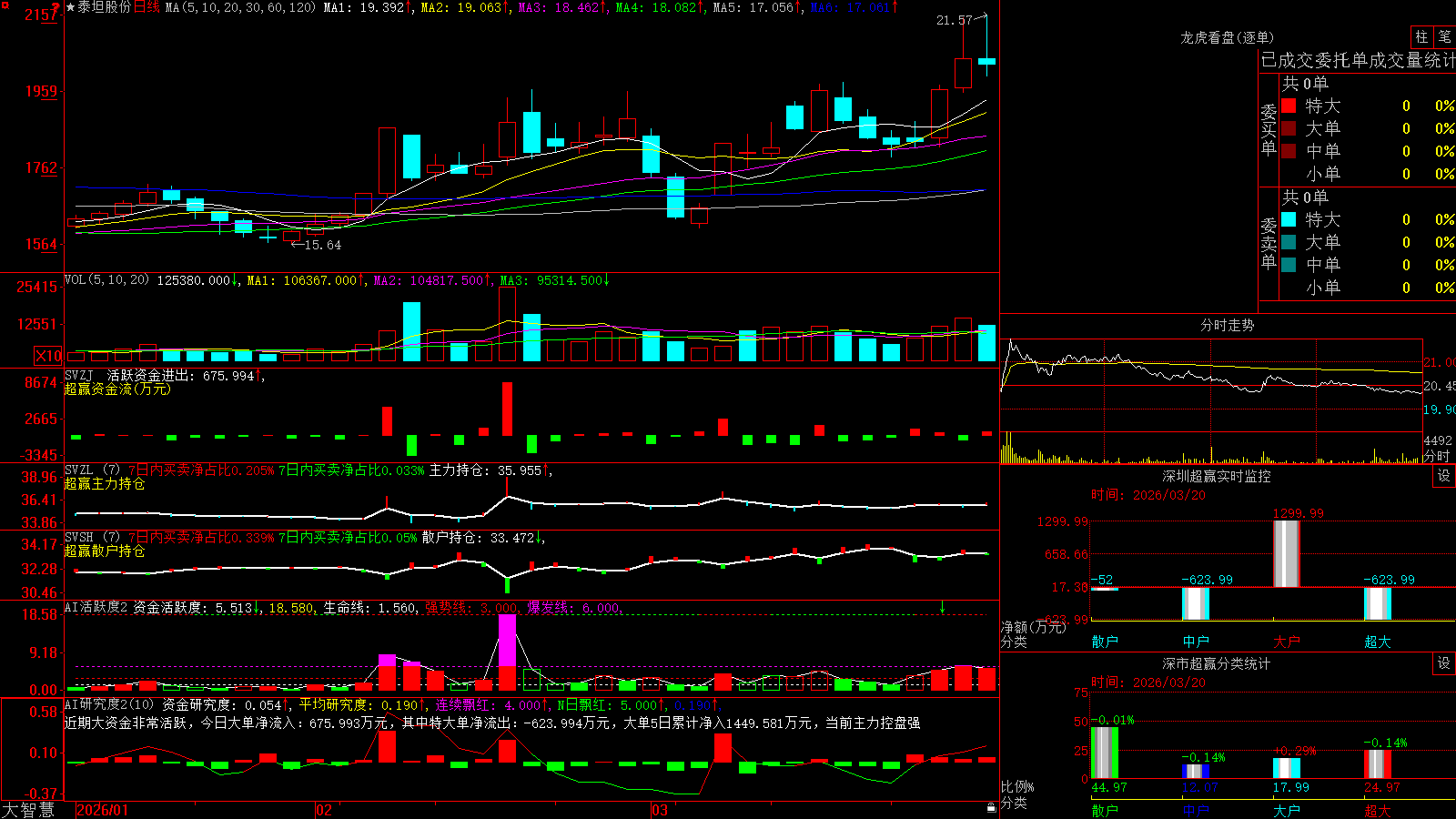Screen dimensions: 1456x819
Task: Switch to the 柱 view tab
Action: 1421,37
